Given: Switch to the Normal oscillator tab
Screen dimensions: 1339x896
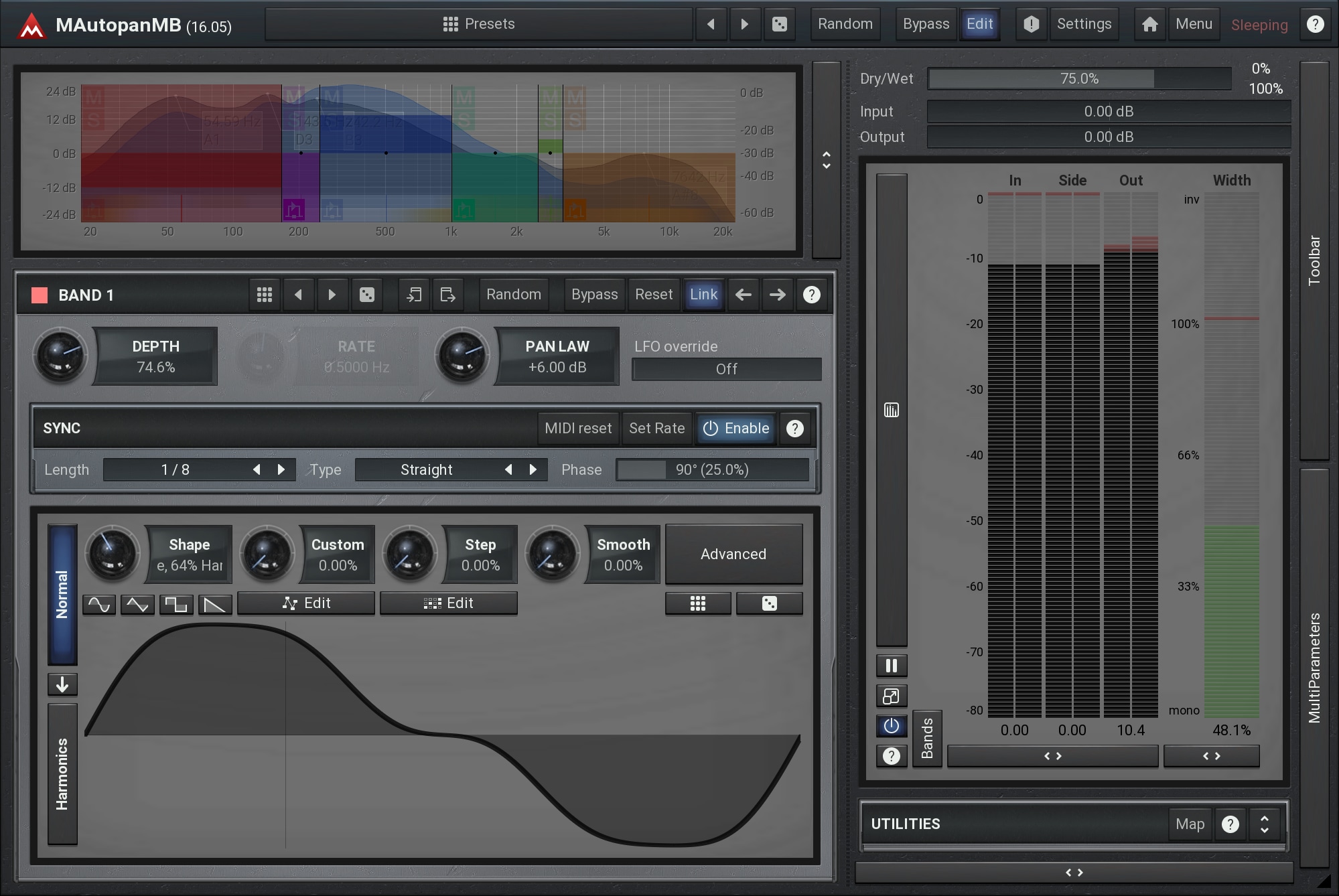Looking at the screenshot, I should tap(62, 595).
